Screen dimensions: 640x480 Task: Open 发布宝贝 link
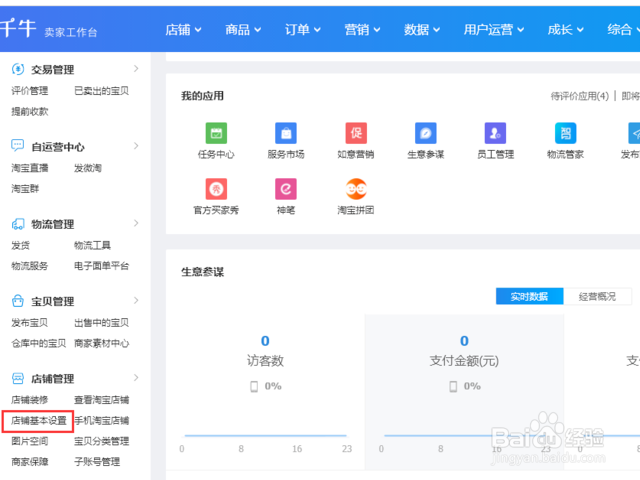pos(29,322)
